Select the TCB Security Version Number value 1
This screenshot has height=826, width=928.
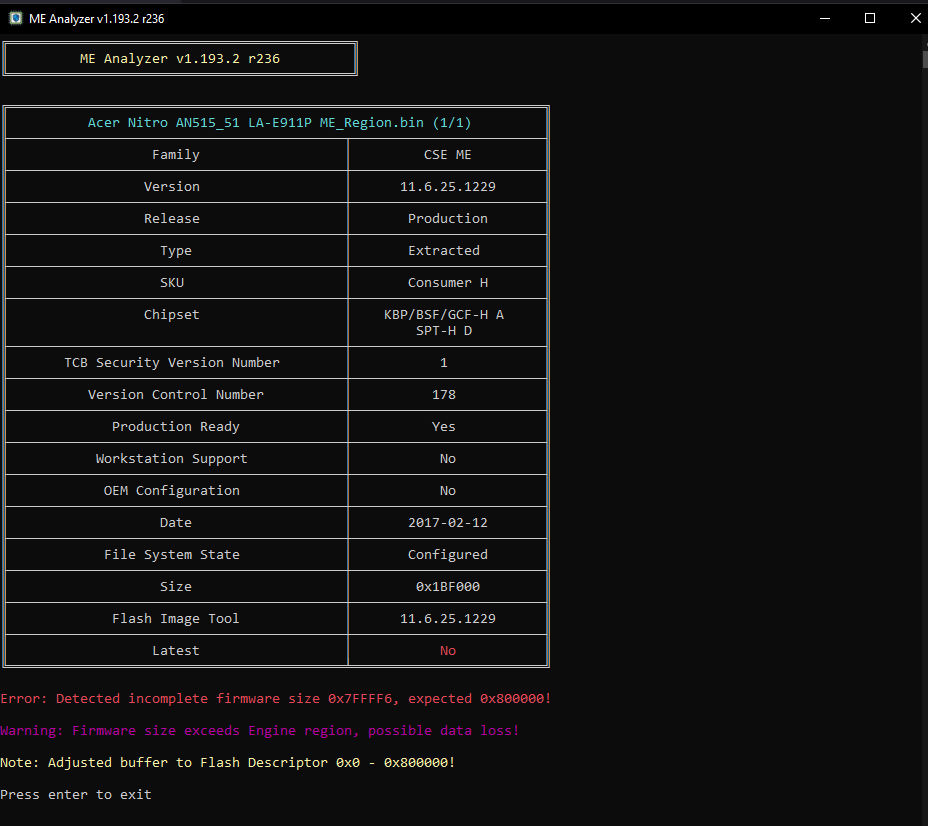[444, 362]
